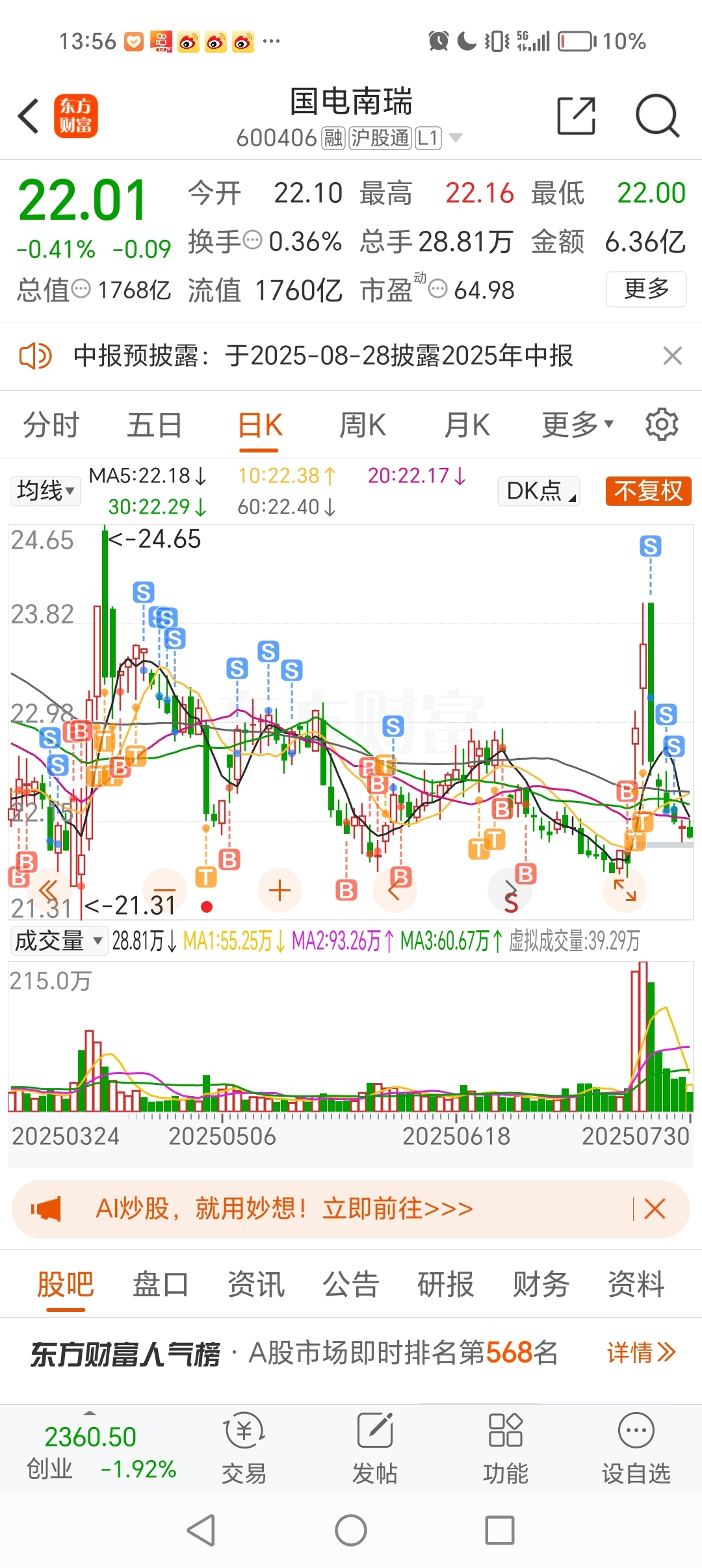Toggle DK点 indicator
This screenshot has width=702, height=1568.
(x=539, y=491)
